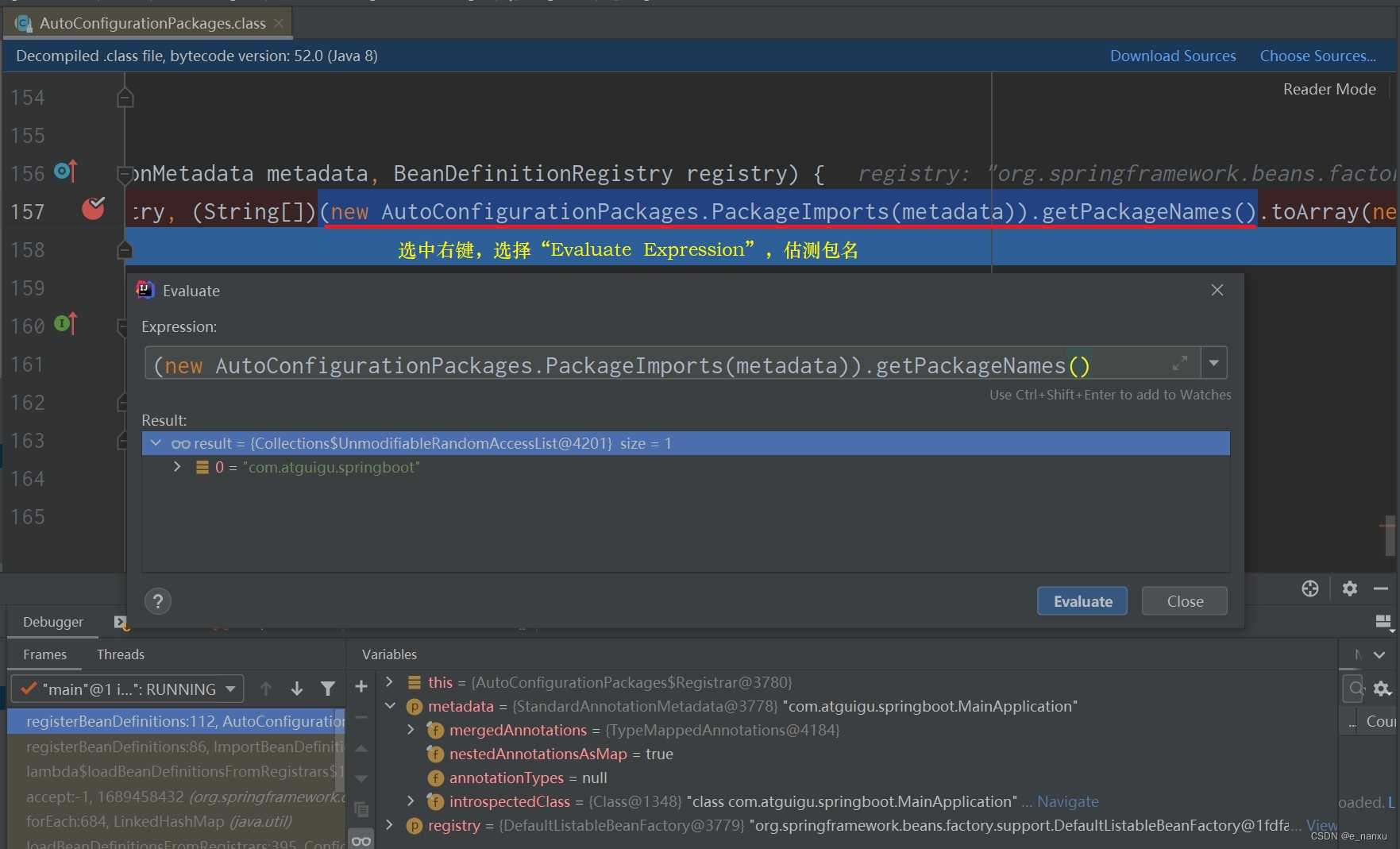Click the duplicate watch copy icon
Viewport: 1400px width, 849px height.
tap(361, 809)
